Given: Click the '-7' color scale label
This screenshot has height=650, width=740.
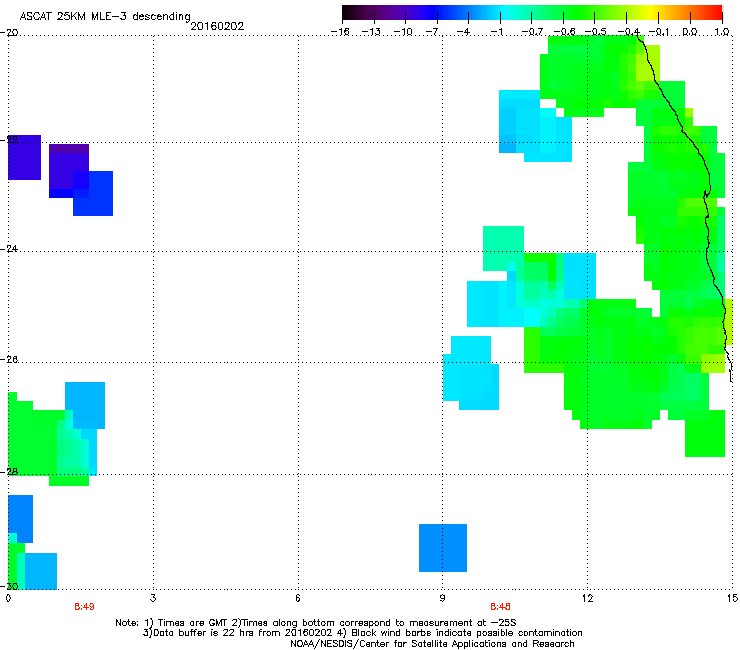Looking at the screenshot, I should point(433,32).
